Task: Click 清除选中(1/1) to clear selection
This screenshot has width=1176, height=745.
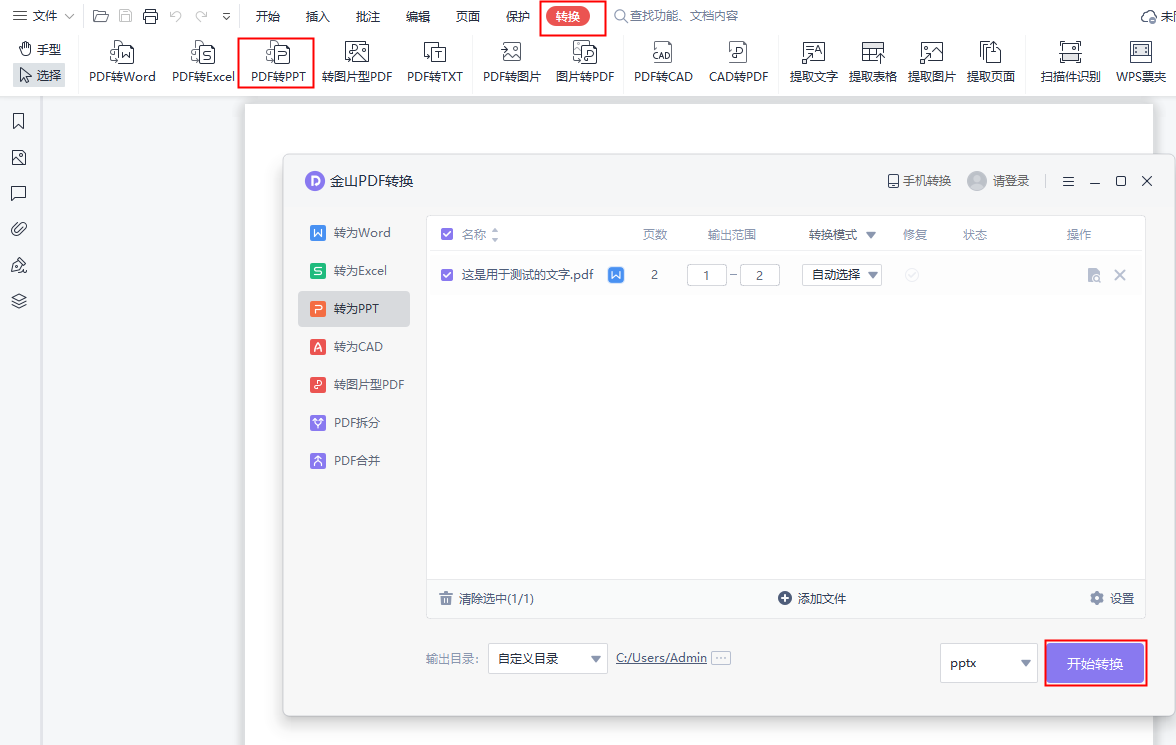Action: click(x=486, y=599)
